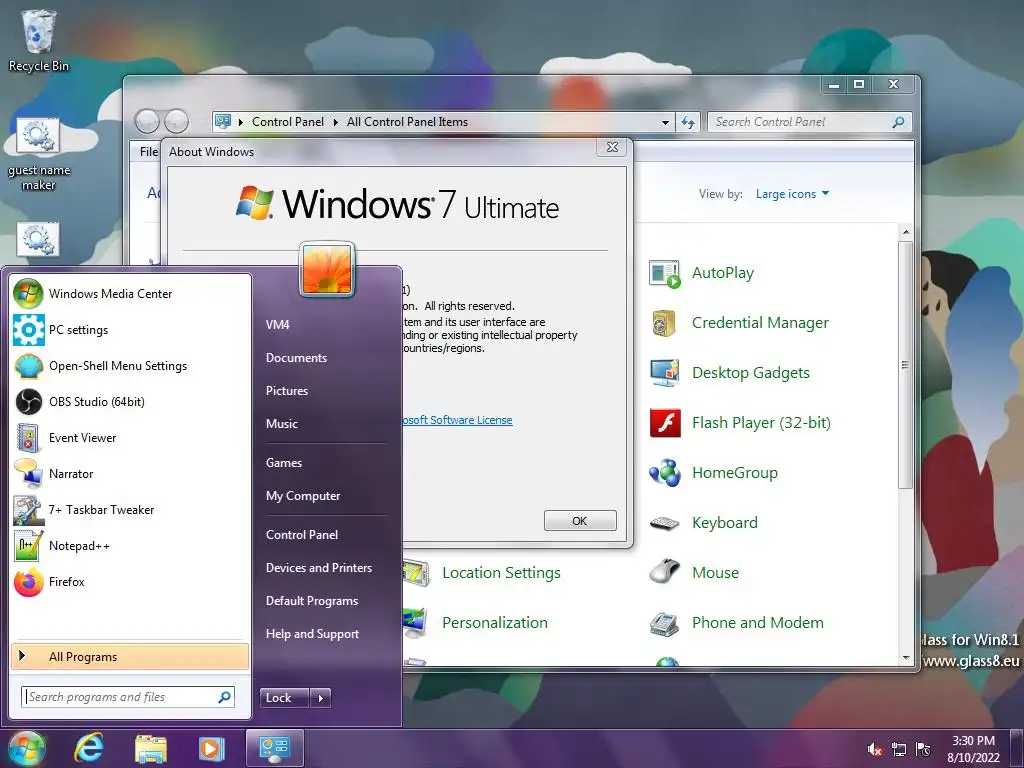Click Control Panel scrollbar up arrow
The image size is (1024, 768).
coord(905,232)
